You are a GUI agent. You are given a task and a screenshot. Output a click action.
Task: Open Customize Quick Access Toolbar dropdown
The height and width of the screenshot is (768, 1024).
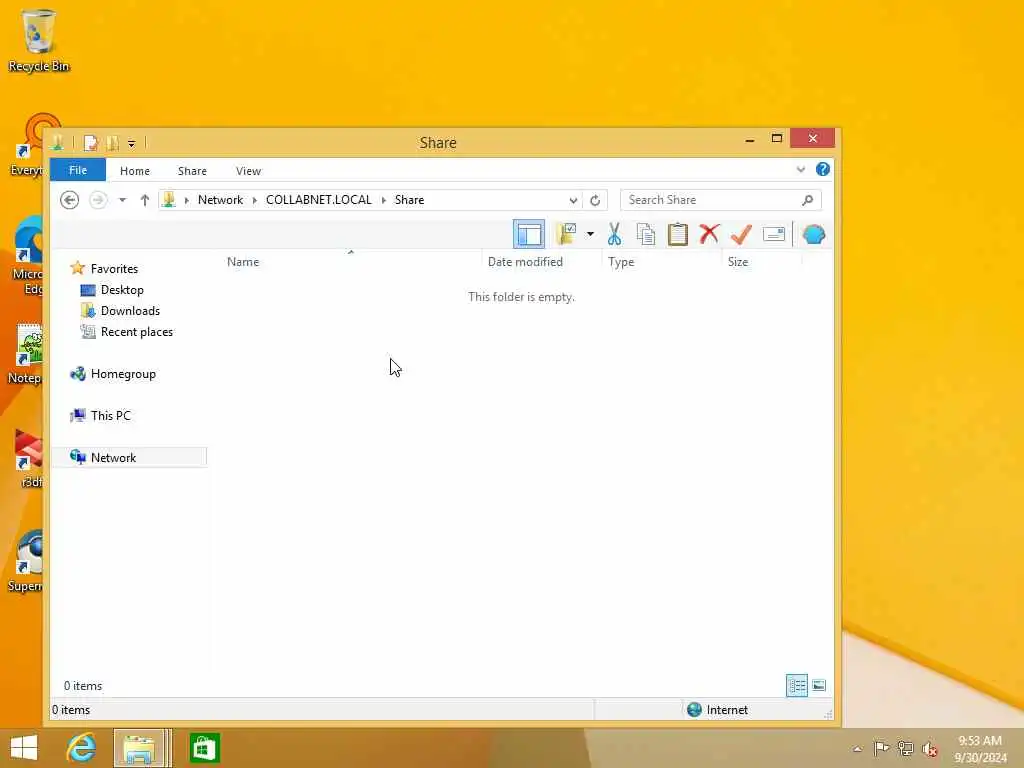point(131,143)
